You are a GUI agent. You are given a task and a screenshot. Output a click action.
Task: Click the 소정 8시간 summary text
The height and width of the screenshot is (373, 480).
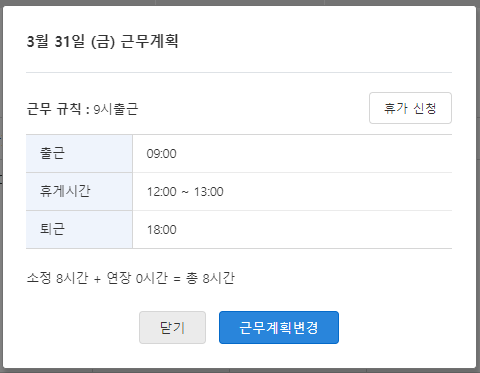click(57, 278)
